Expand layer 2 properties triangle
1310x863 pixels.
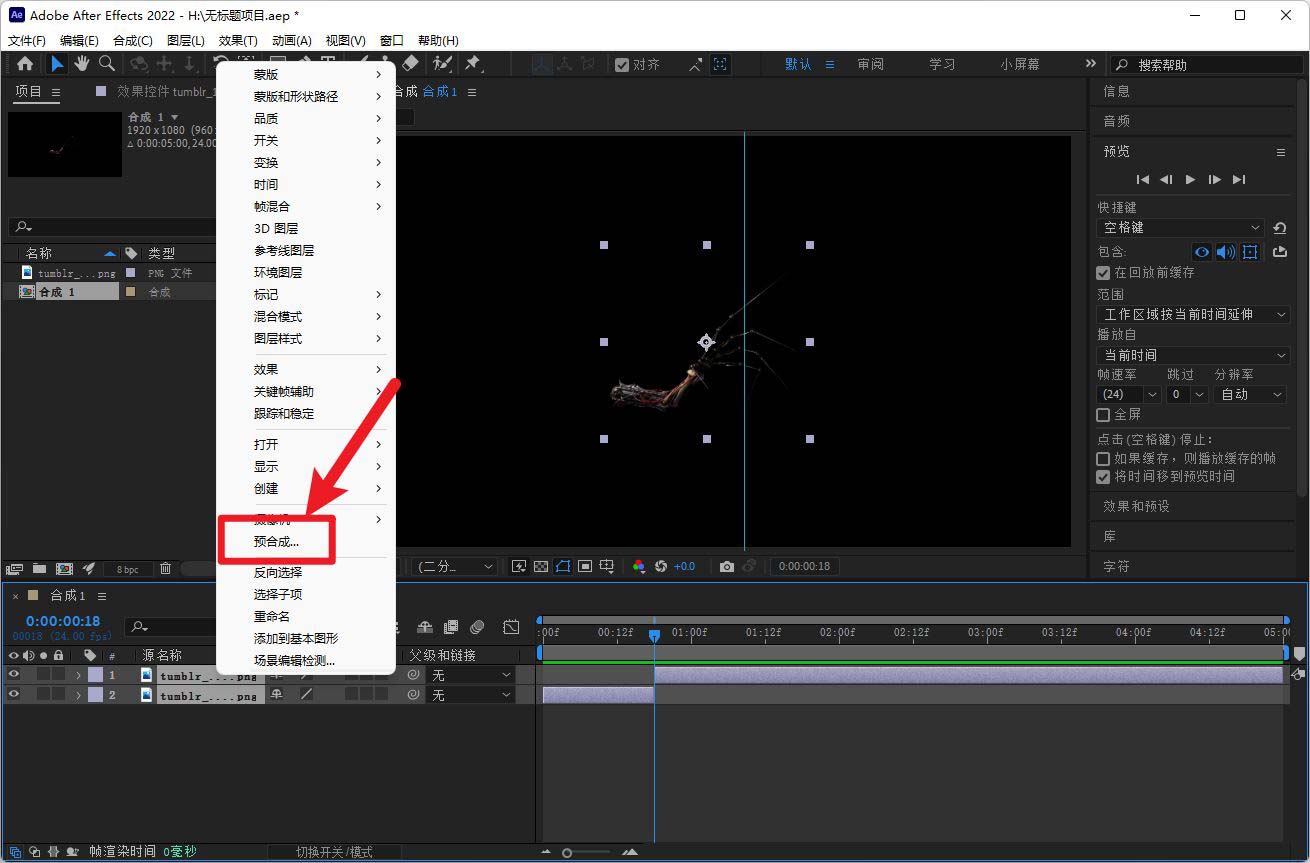[x=78, y=695]
